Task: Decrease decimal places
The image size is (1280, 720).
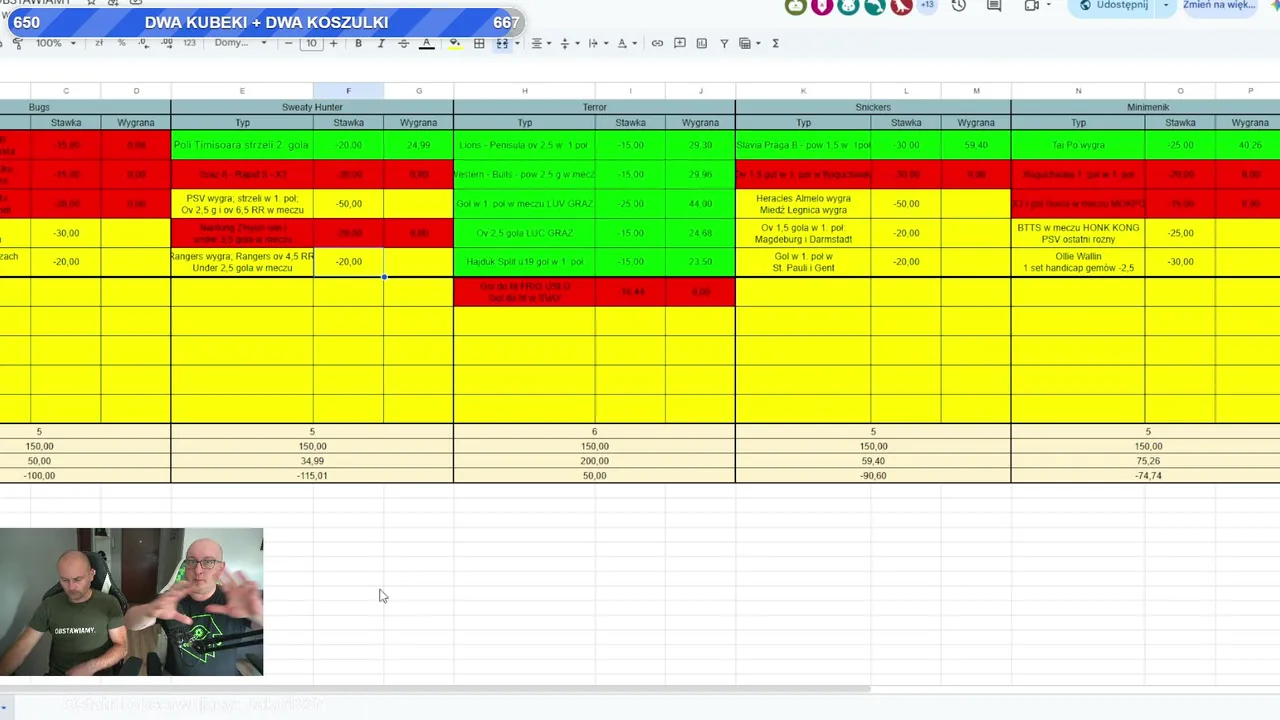Action: pyautogui.click(x=143, y=43)
